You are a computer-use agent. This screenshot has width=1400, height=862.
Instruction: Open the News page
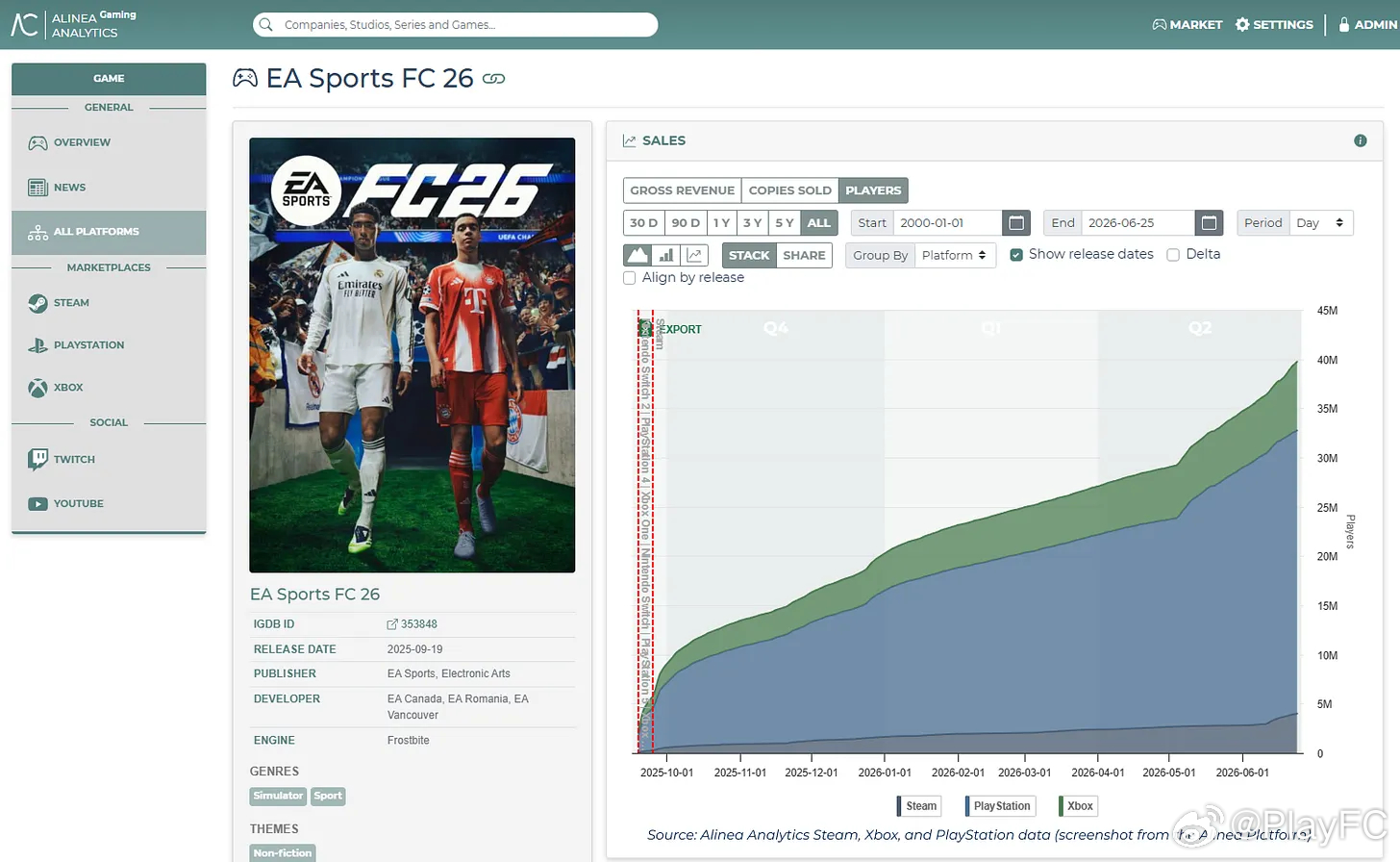pos(109,188)
